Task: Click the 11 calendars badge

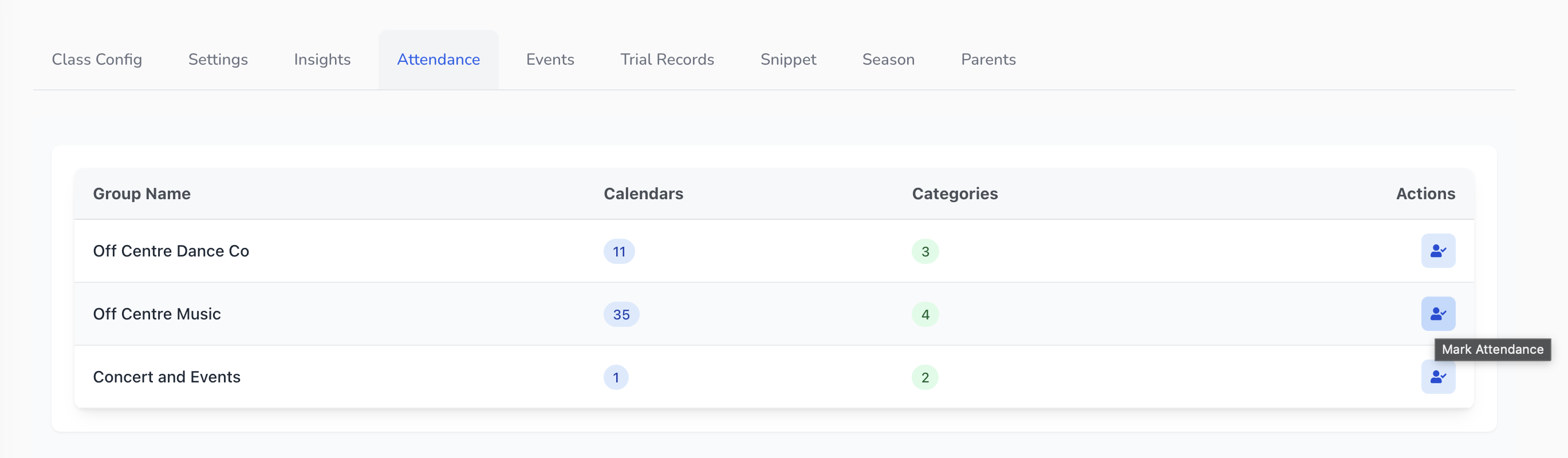Action: tap(619, 251)
